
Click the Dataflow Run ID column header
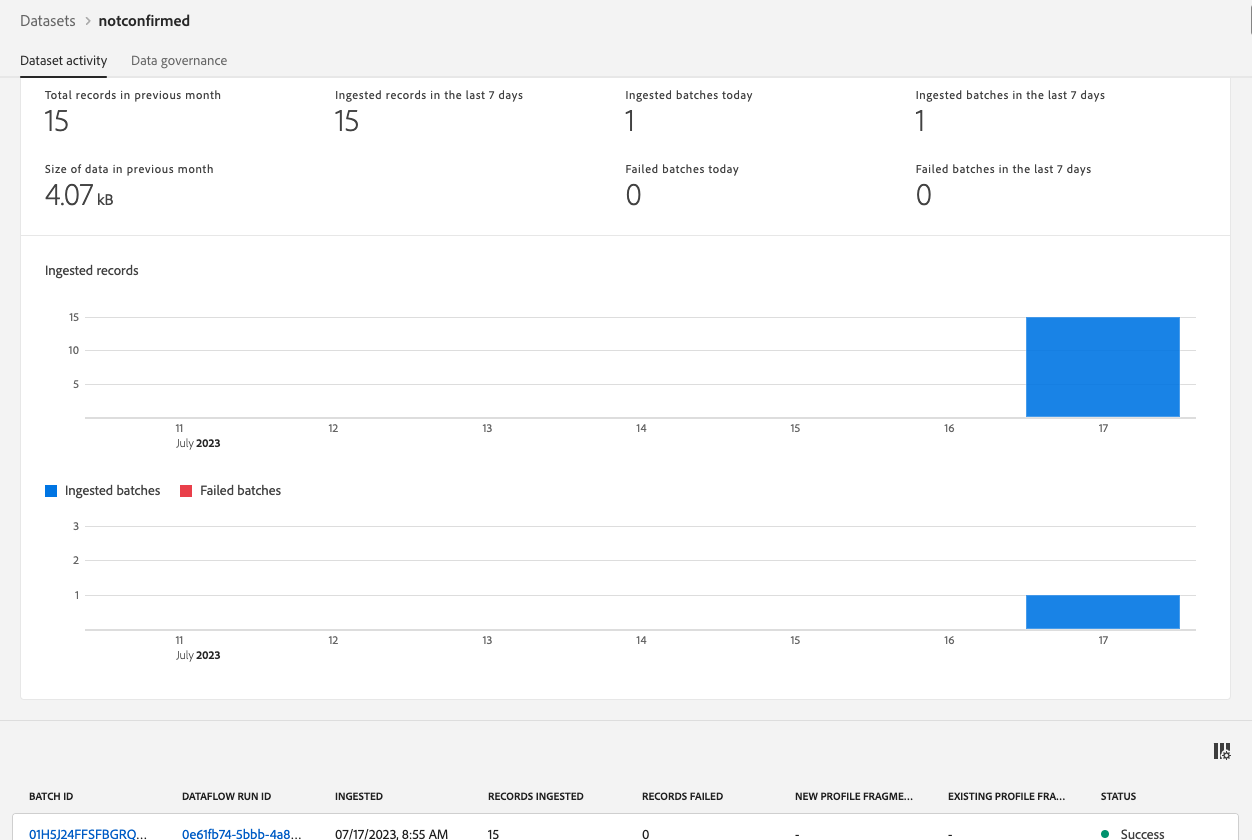(x=227, y=797)
